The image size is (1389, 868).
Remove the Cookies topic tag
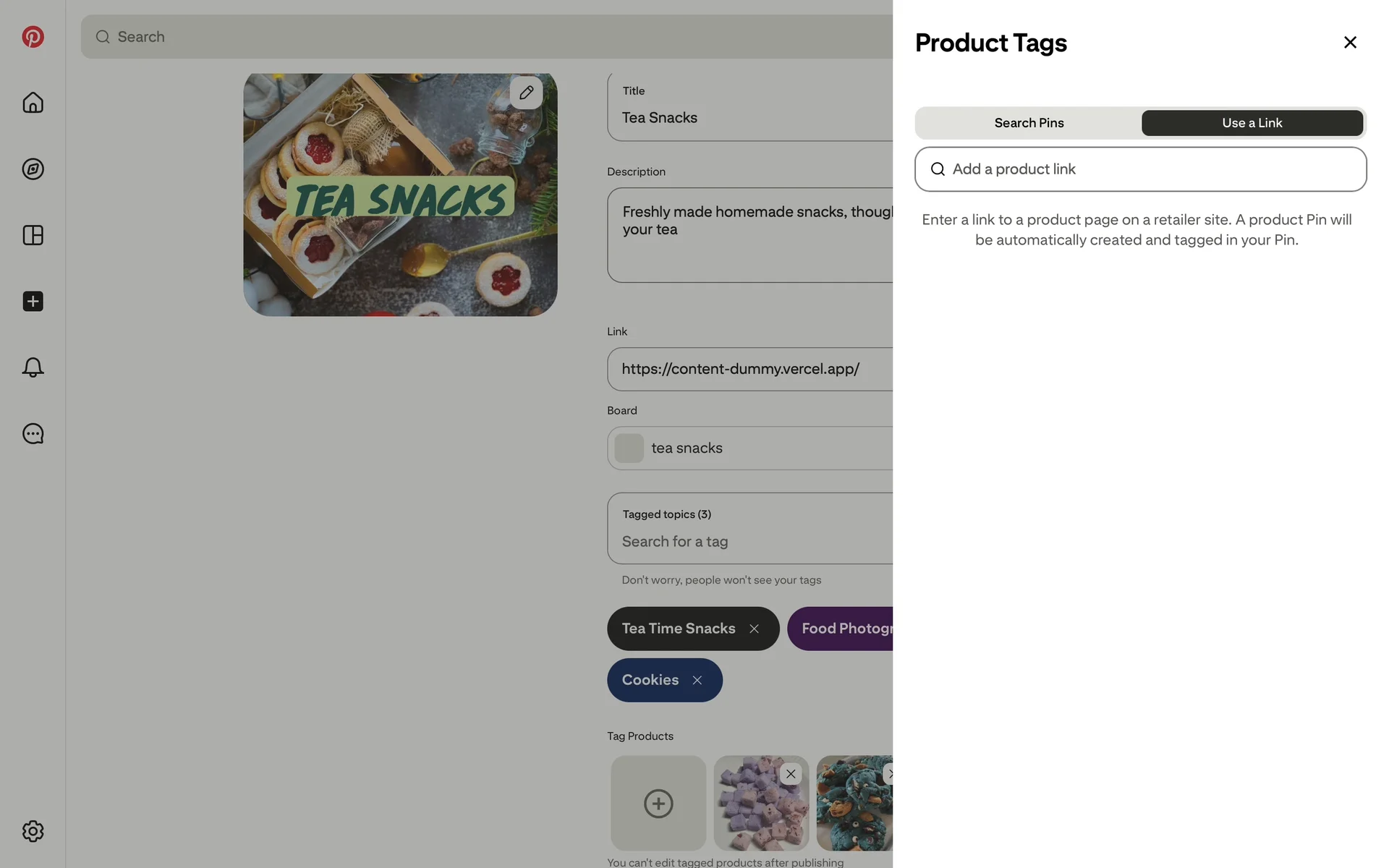(697, 680)
